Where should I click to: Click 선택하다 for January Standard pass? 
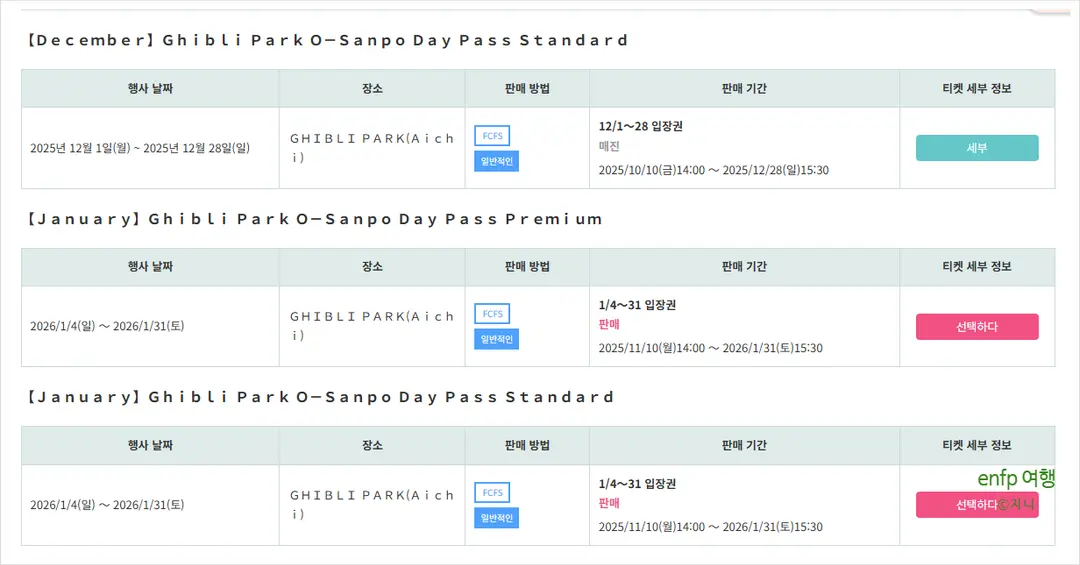coord(977,505)
